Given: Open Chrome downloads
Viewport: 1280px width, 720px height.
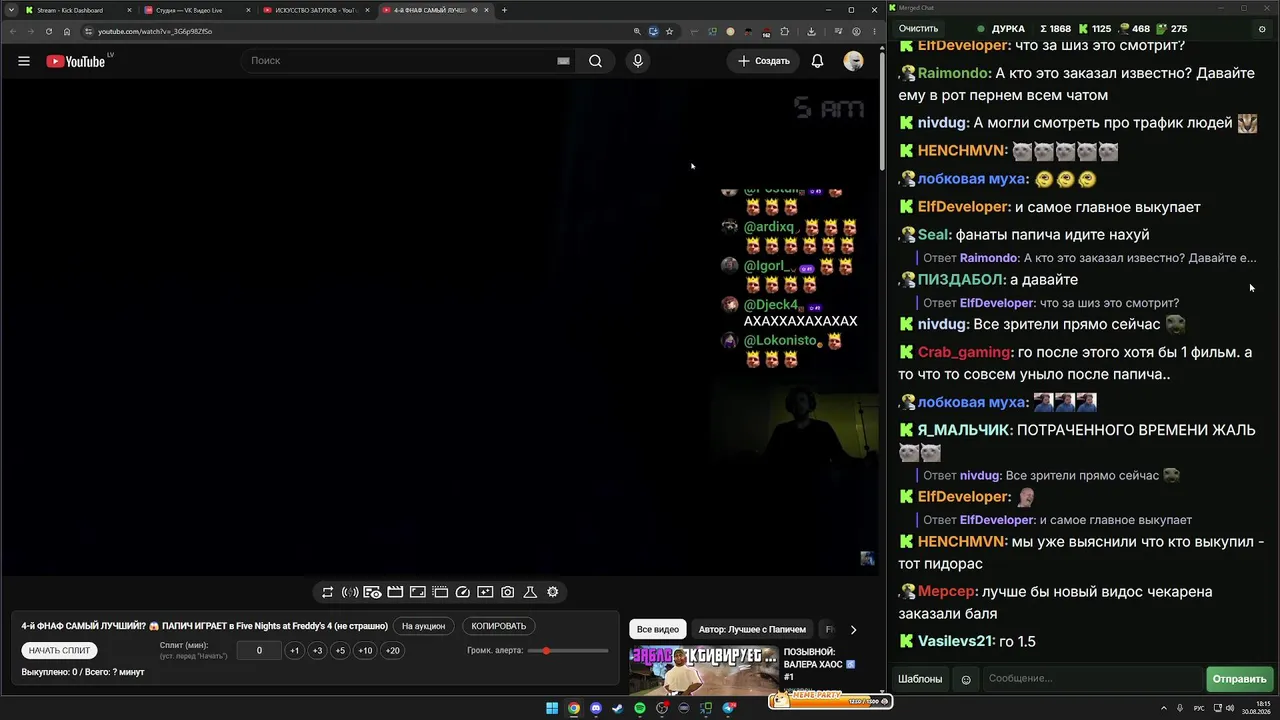Looking at the screenshot, I should pos(811,31).
